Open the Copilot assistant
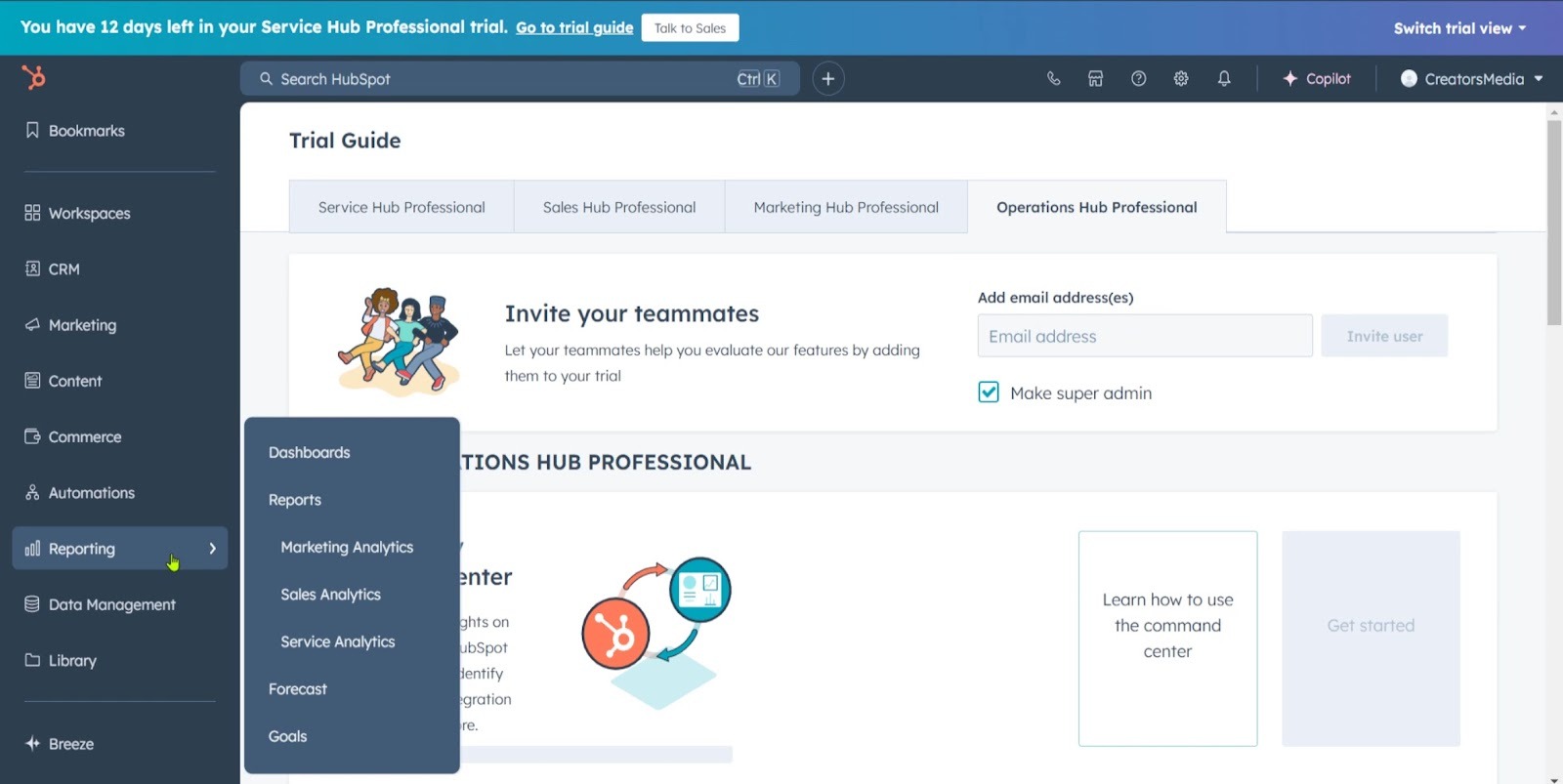Screen dimensions: 1563x784 click(1316, 79)
